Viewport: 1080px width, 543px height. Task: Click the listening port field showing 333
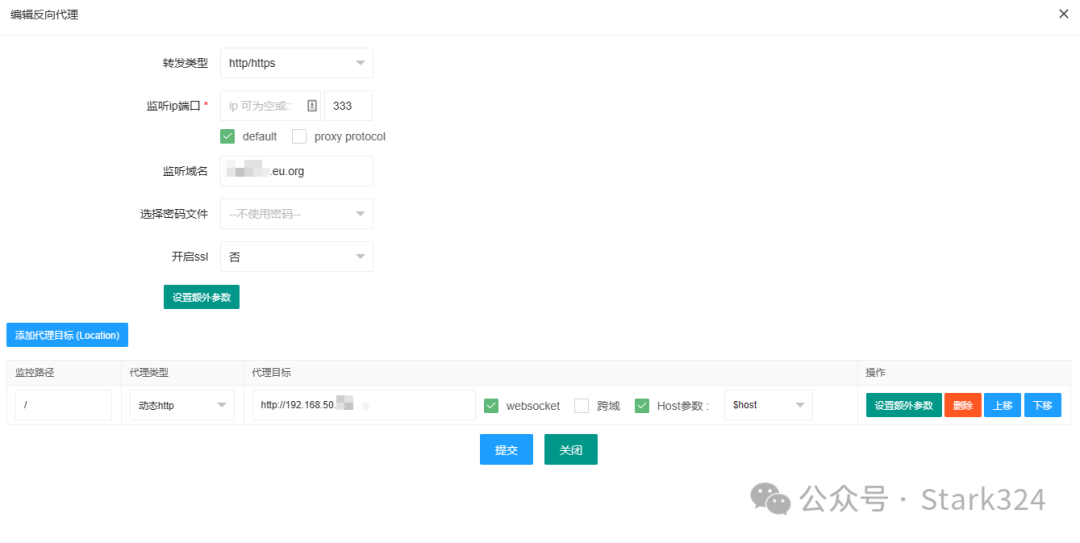tap(348, 106)
